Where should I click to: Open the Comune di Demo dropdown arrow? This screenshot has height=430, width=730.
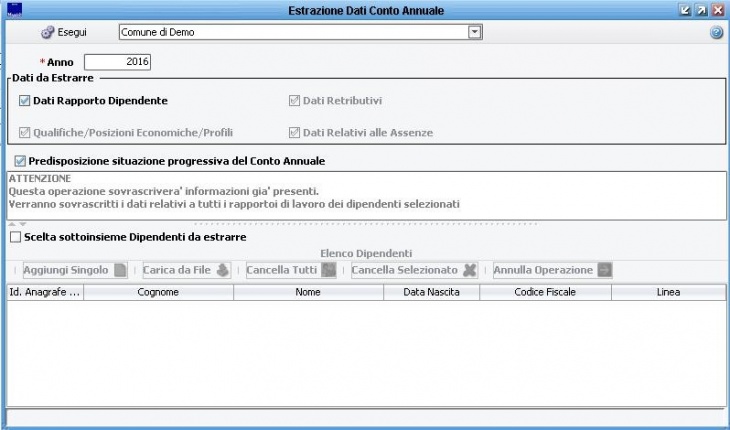474,32
